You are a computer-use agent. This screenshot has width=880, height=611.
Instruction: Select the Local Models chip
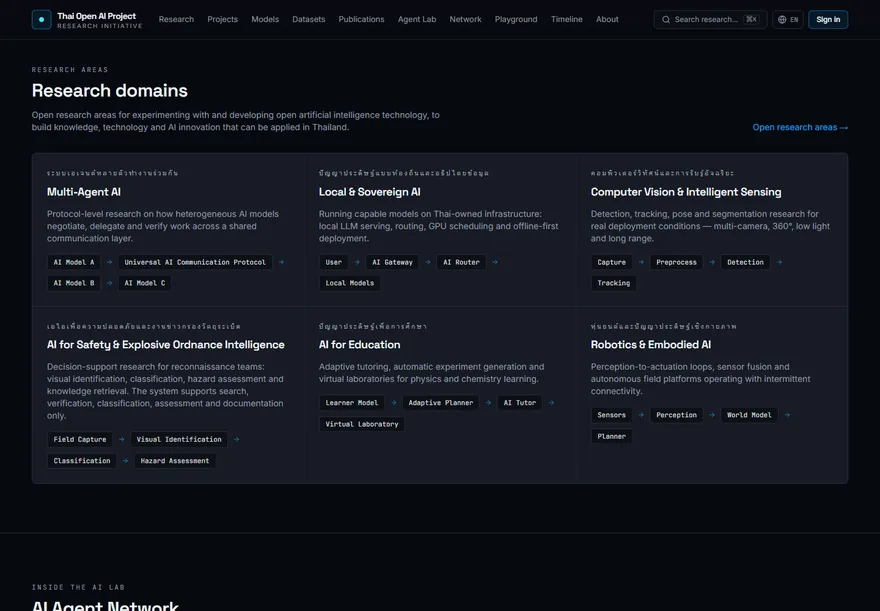[350, 283]
